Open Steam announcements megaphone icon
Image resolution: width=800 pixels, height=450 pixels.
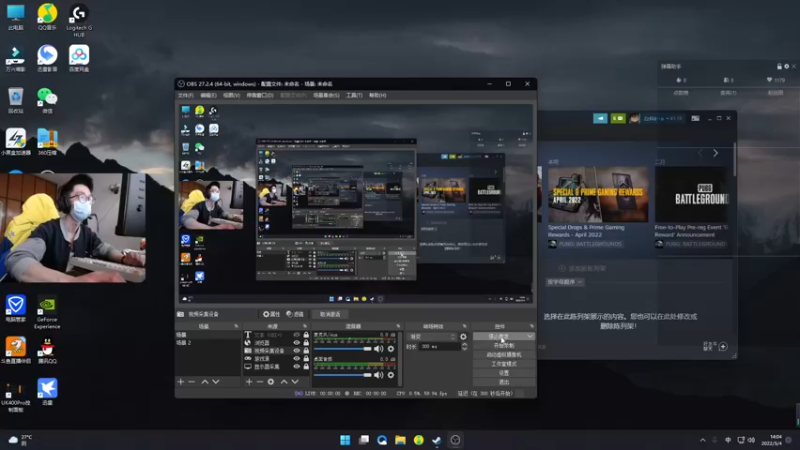coord(600,118)
